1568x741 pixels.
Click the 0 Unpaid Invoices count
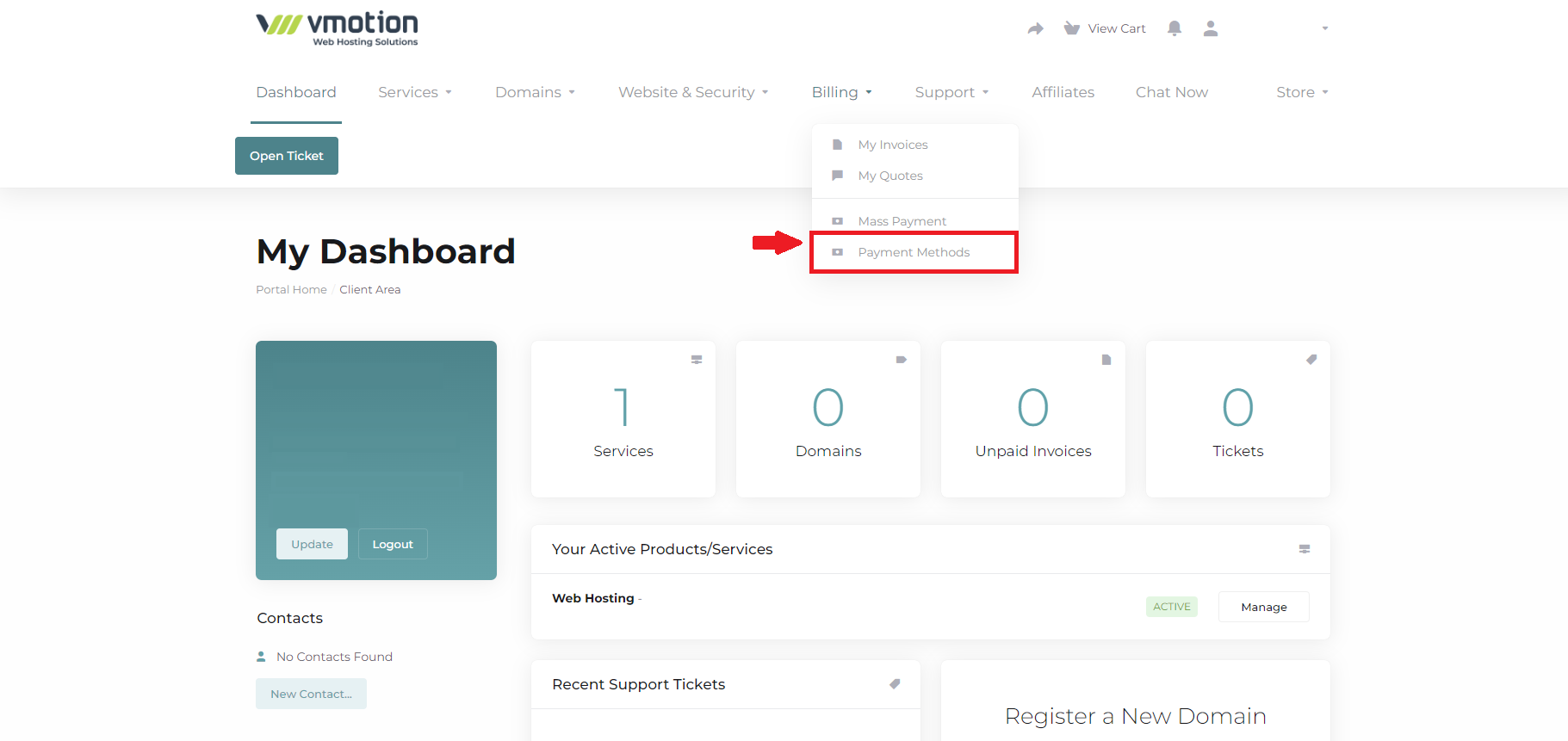coord(1033,407)
